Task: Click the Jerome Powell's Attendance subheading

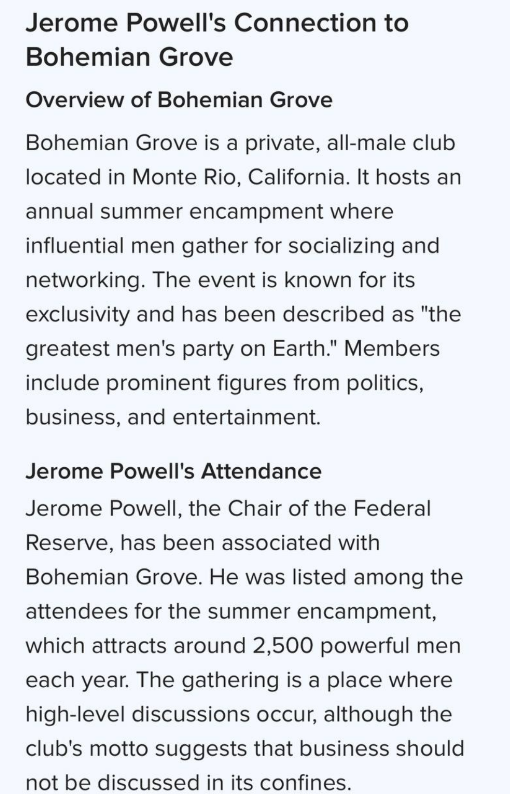Action: (x=173, y=471)
